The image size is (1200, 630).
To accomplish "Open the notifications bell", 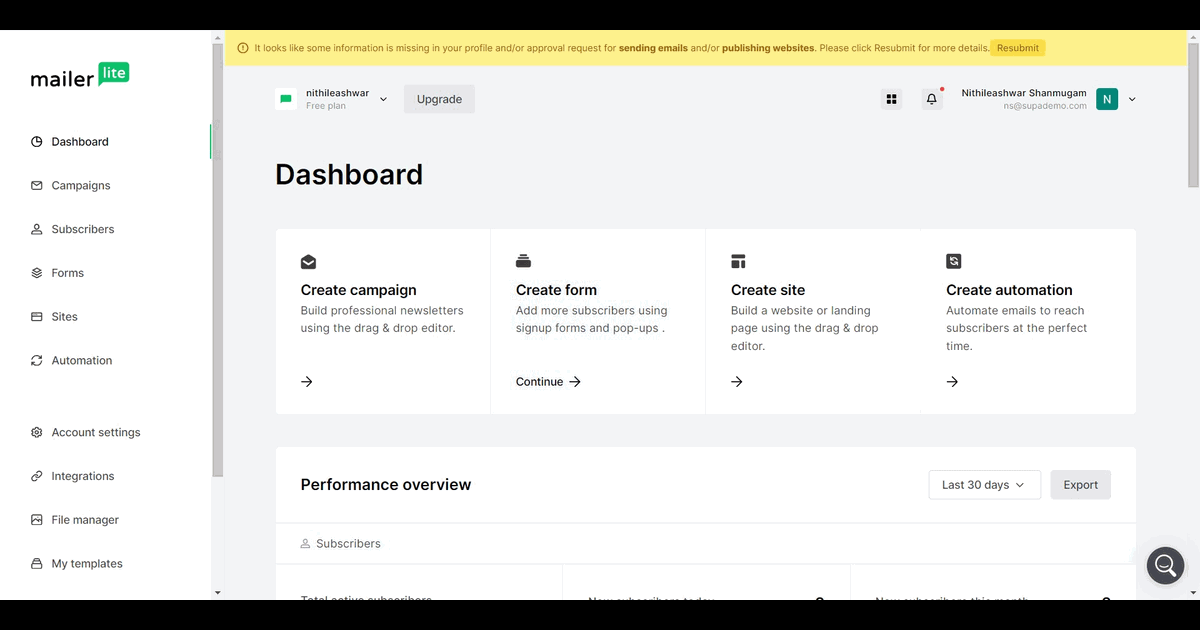I will (x=932, y=99).
